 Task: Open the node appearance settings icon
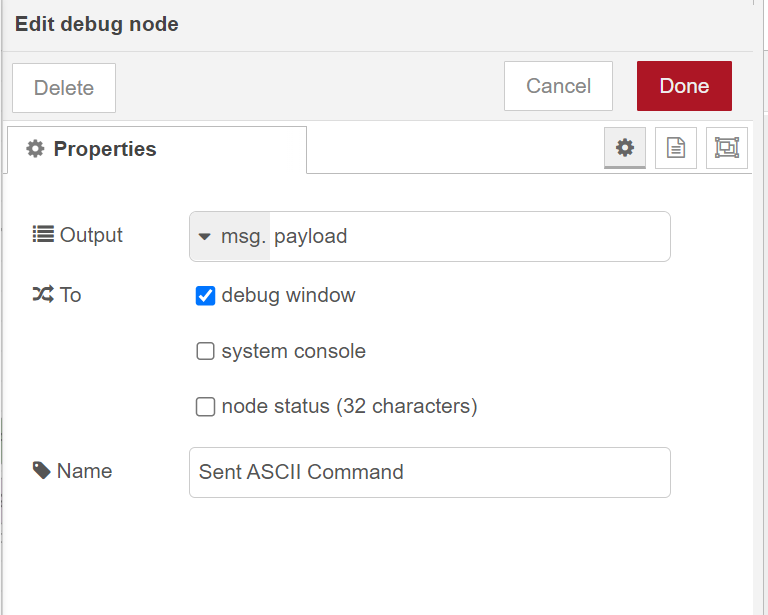tap(727, 148)
